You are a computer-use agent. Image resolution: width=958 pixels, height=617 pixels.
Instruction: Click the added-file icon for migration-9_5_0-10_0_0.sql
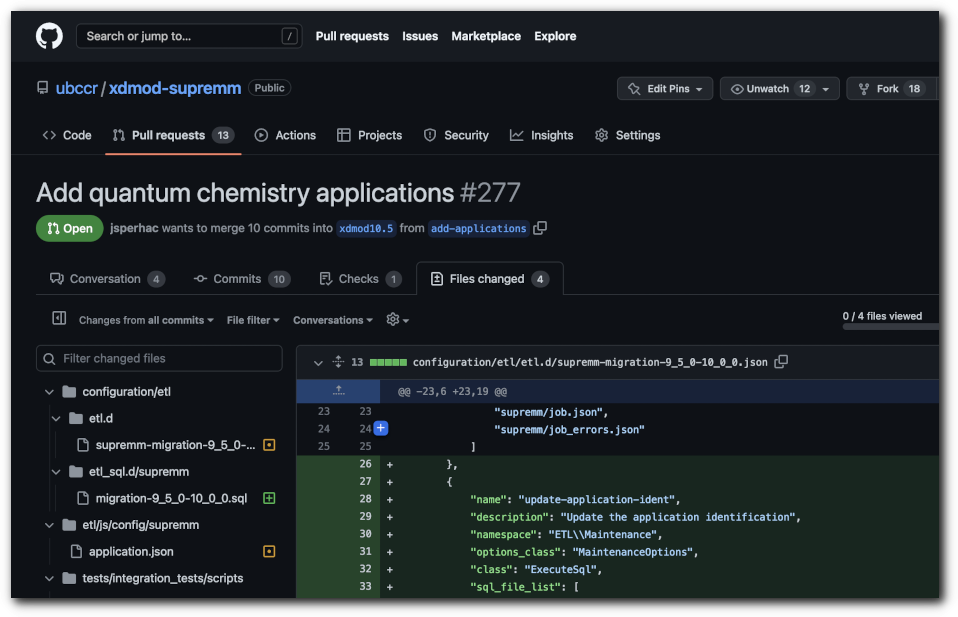pos(269,497)
